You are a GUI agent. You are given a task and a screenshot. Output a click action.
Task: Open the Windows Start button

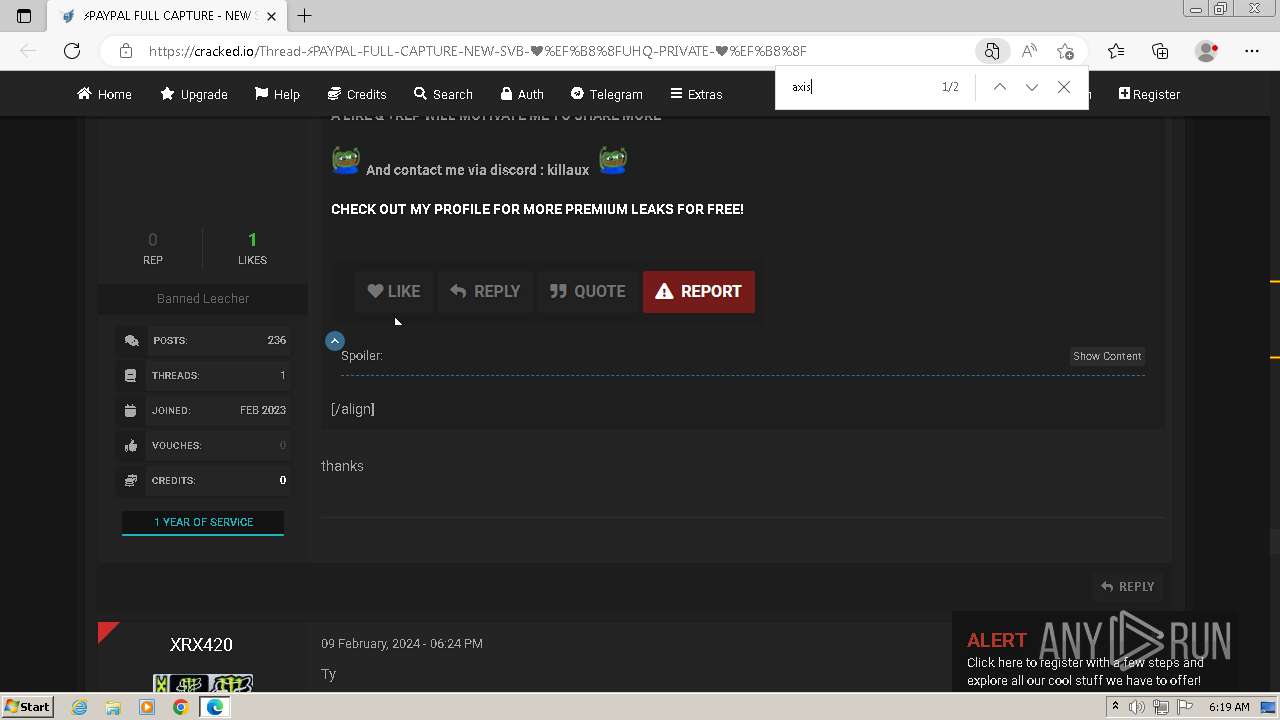pos(27,707)
